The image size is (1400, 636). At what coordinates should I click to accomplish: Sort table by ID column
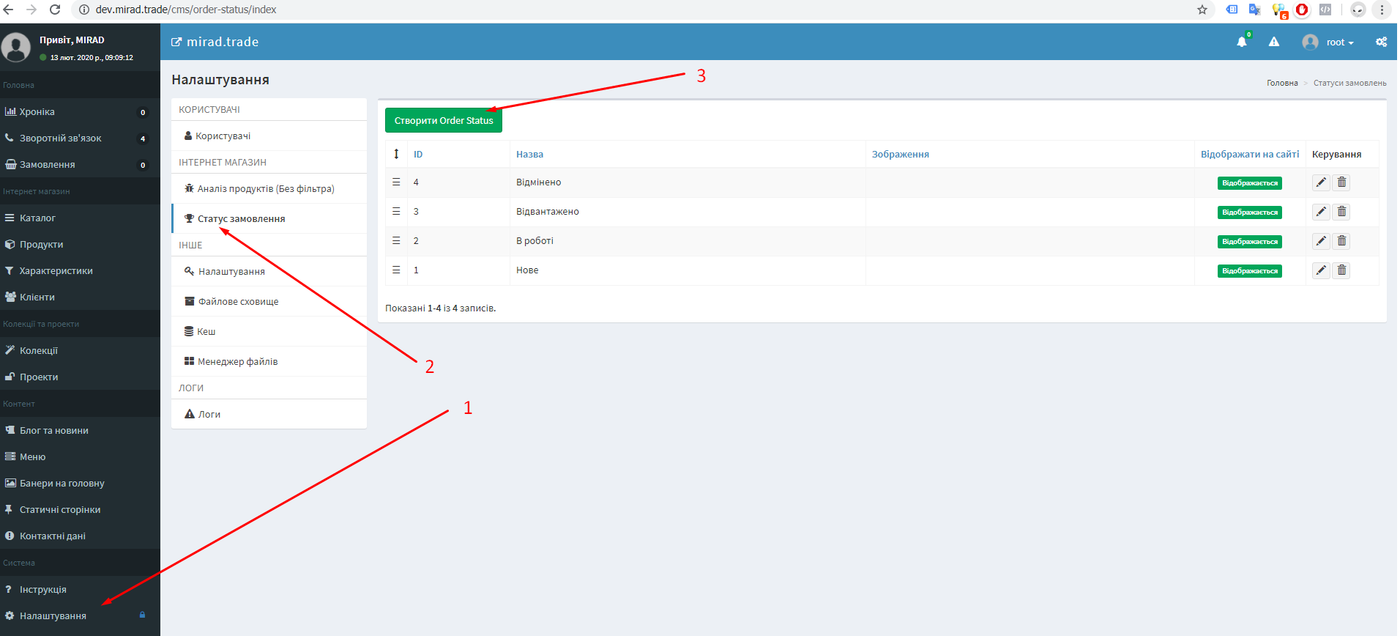tap(418, 154)
